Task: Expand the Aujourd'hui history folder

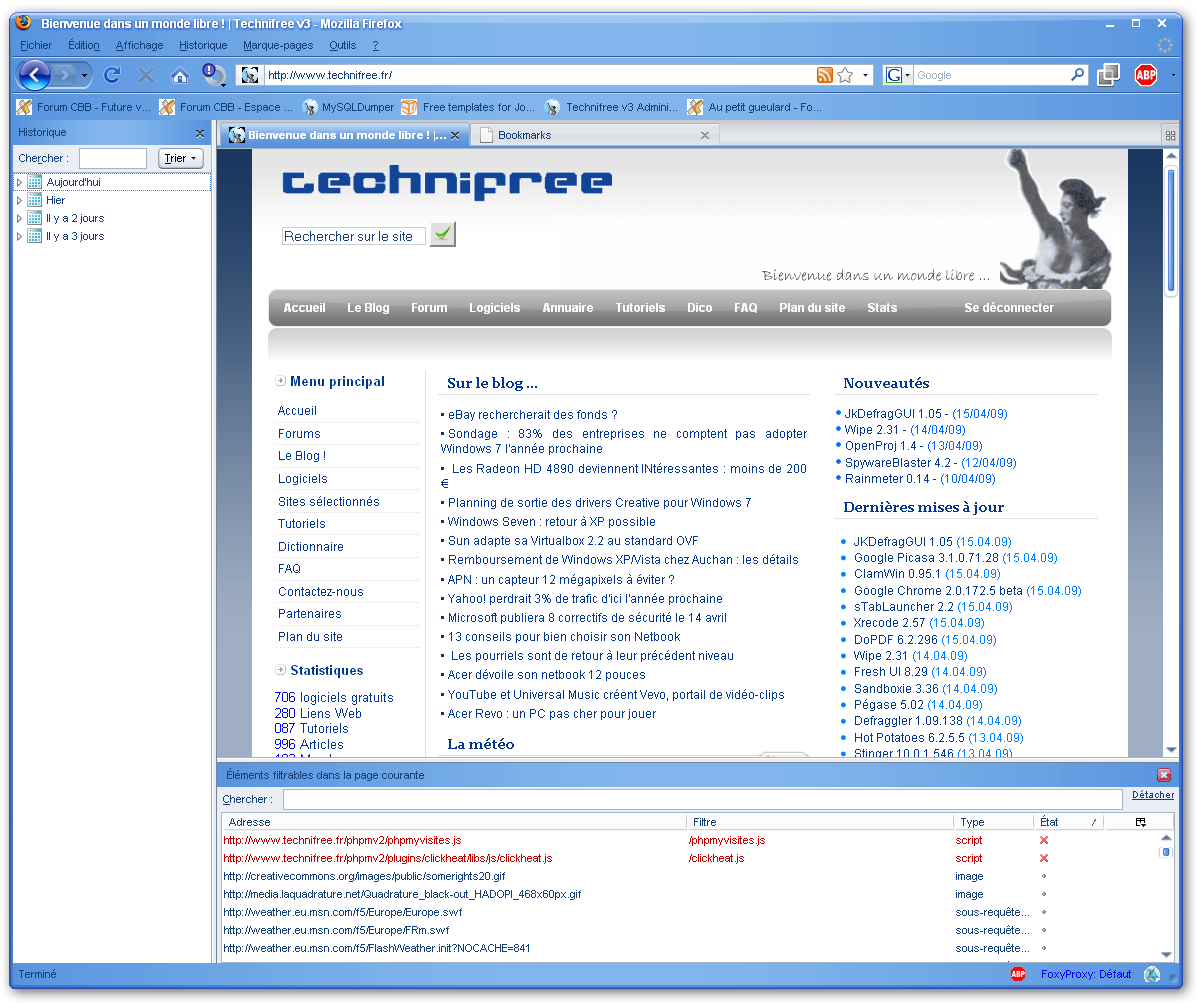Action: [x=19, y=182]
